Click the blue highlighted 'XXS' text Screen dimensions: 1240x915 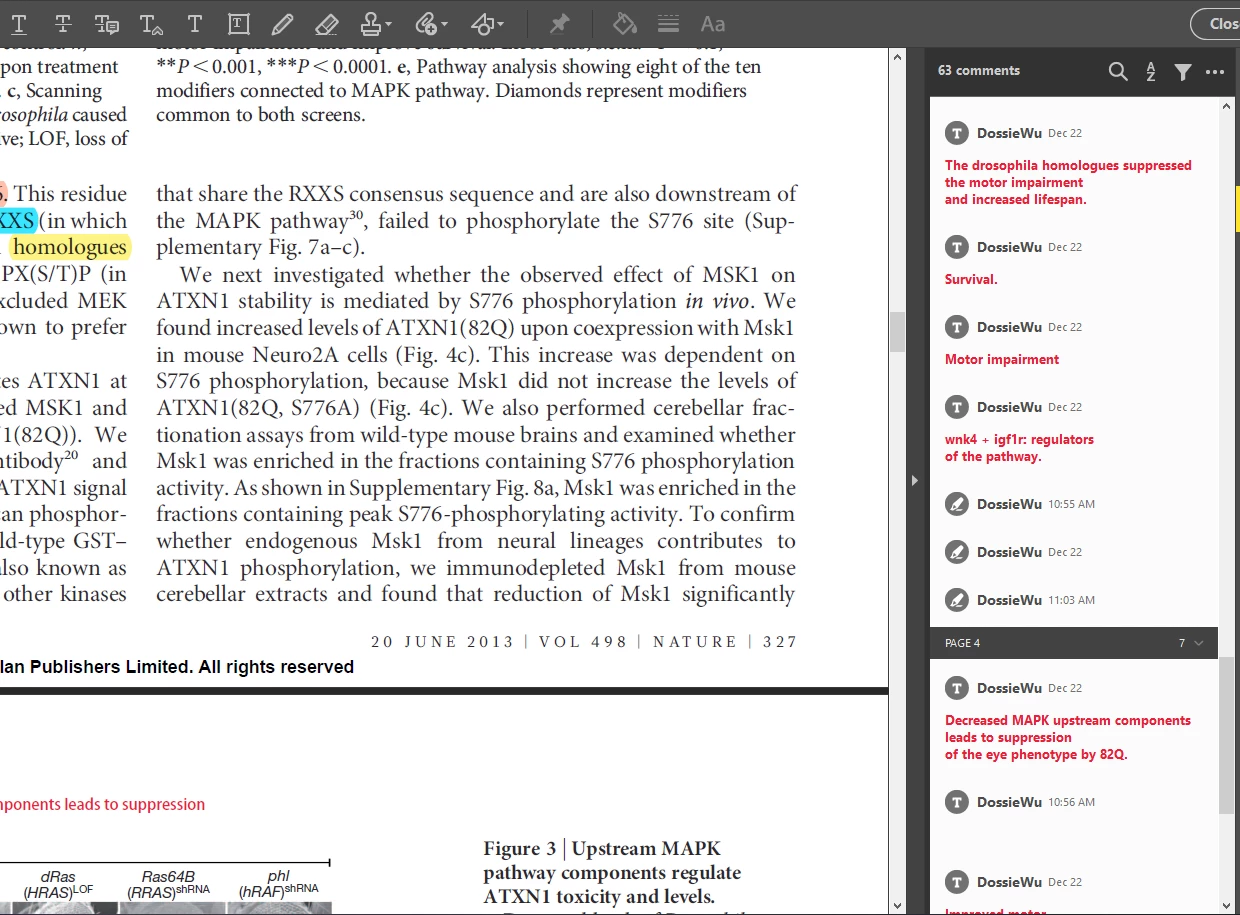point(17,220)
